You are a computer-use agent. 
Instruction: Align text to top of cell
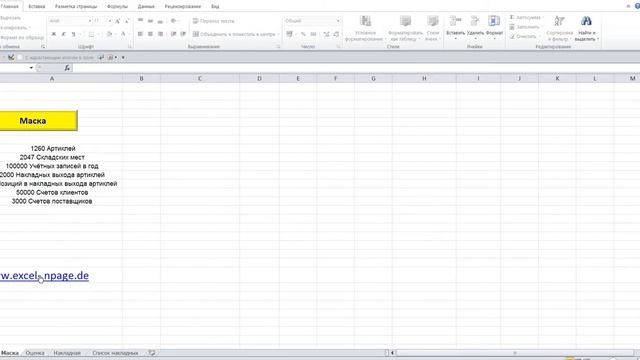tap(140, 21)
